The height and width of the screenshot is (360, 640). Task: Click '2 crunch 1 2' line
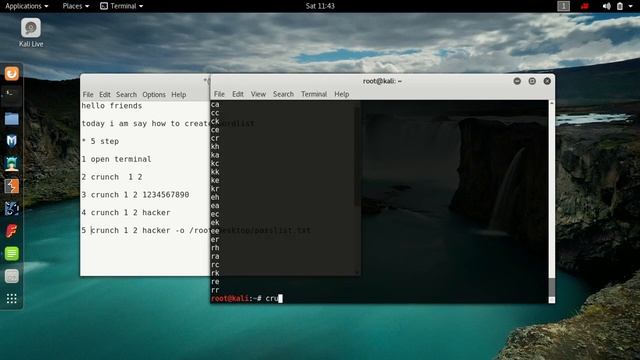point(112,177)
